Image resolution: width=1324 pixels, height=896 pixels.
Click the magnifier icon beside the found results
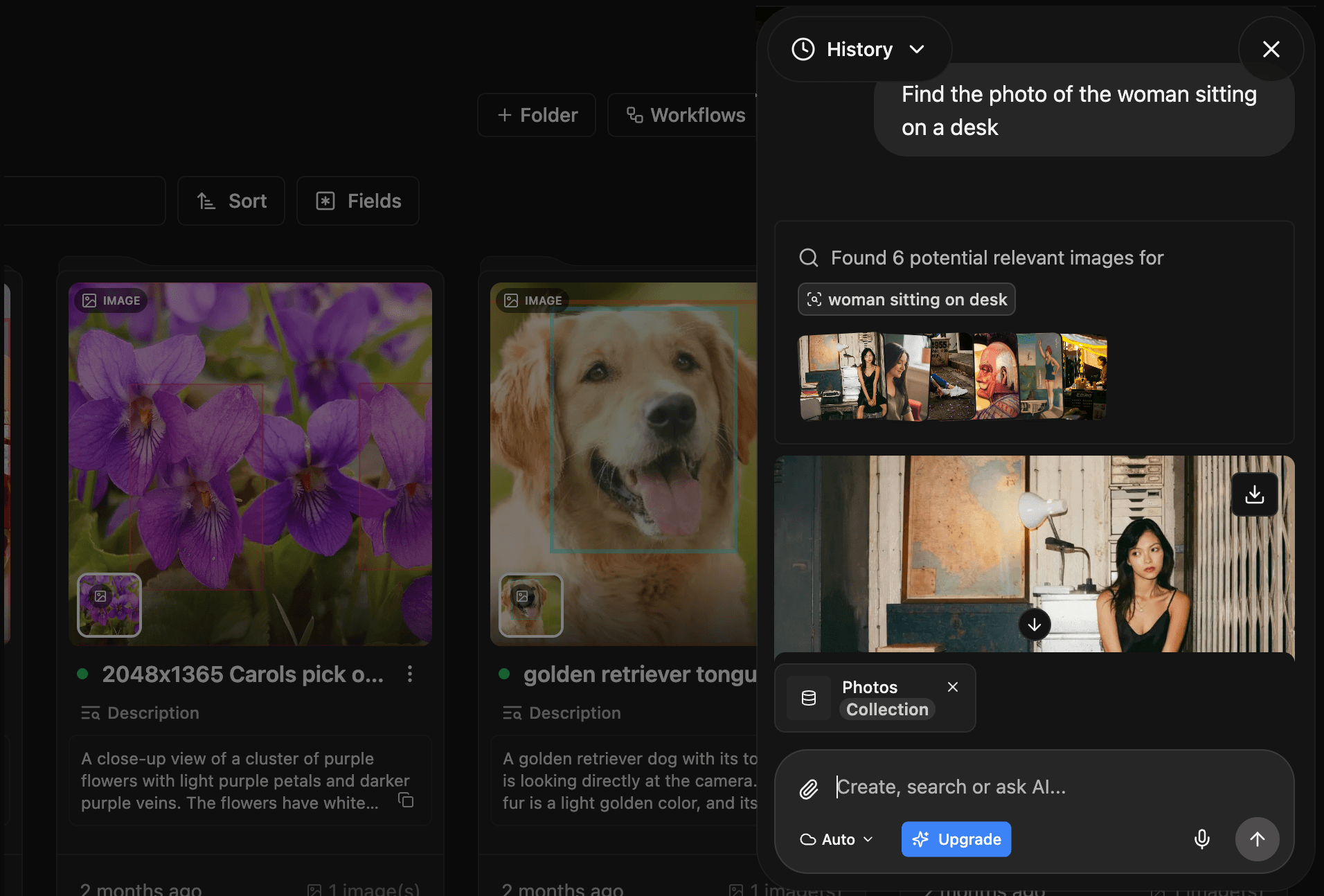[x=808, y=258]
